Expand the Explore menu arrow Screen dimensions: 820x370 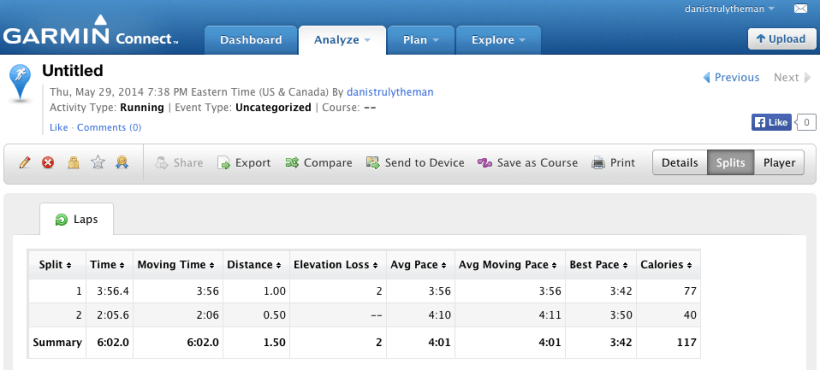tap(522, 40)
